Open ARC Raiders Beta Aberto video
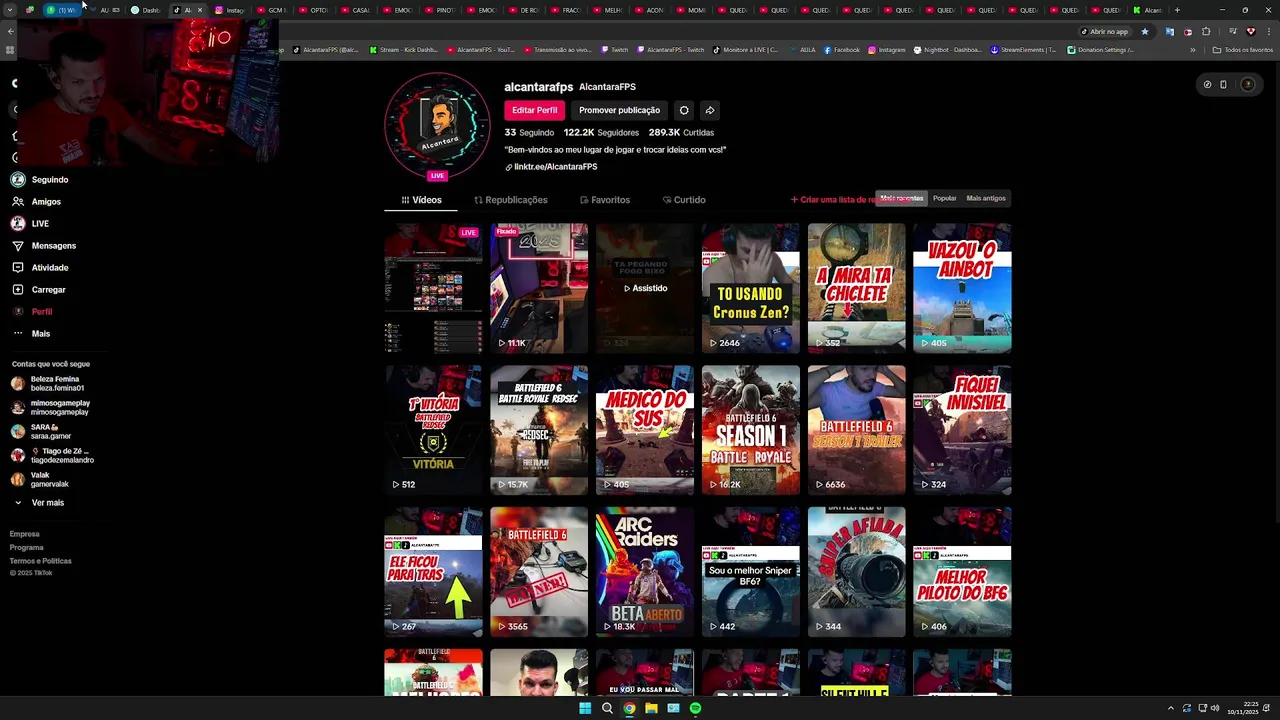The height and width of the screenshot is (720, 1280). tap(645, 572)
